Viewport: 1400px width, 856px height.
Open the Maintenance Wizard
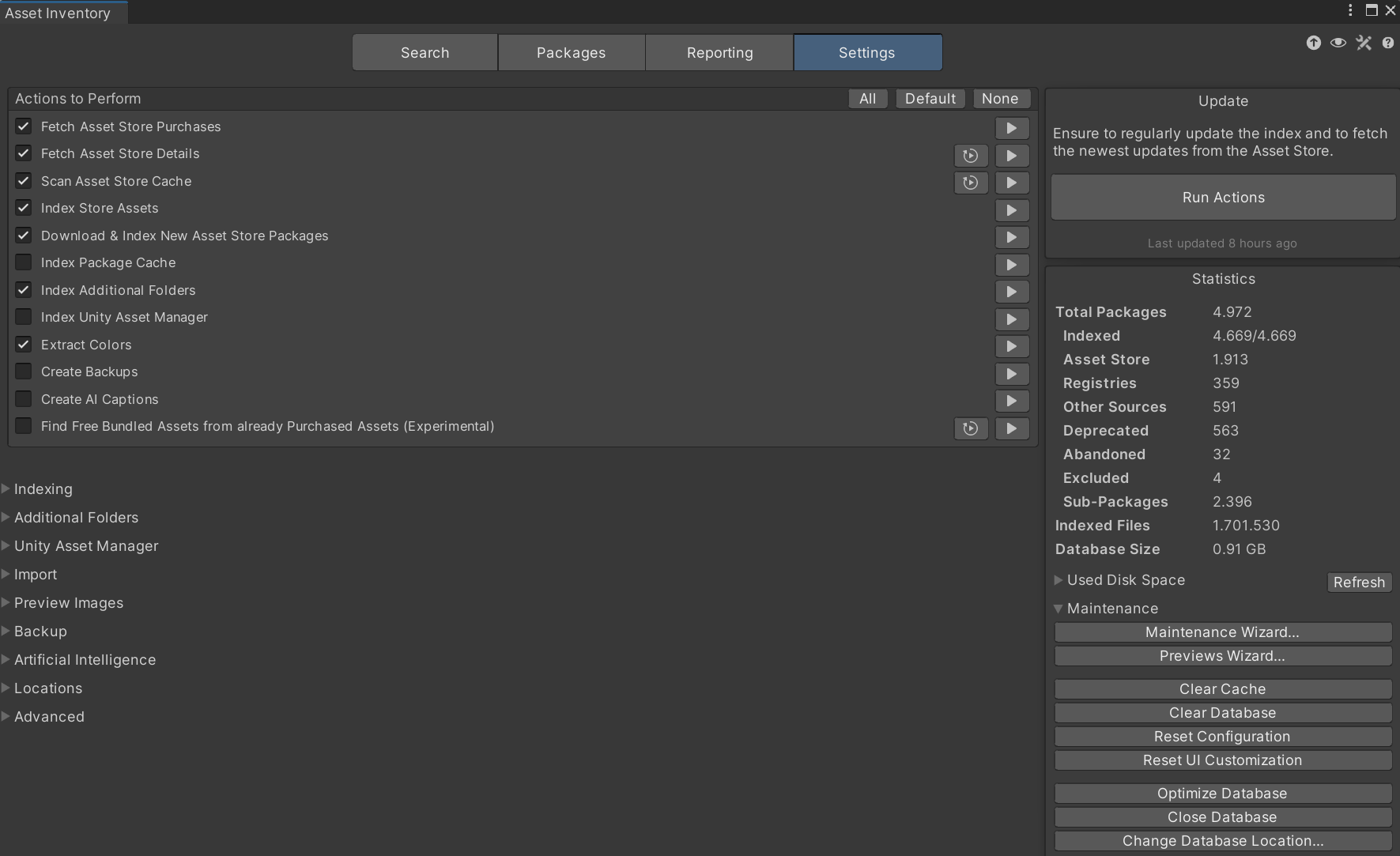point(1223,632)
